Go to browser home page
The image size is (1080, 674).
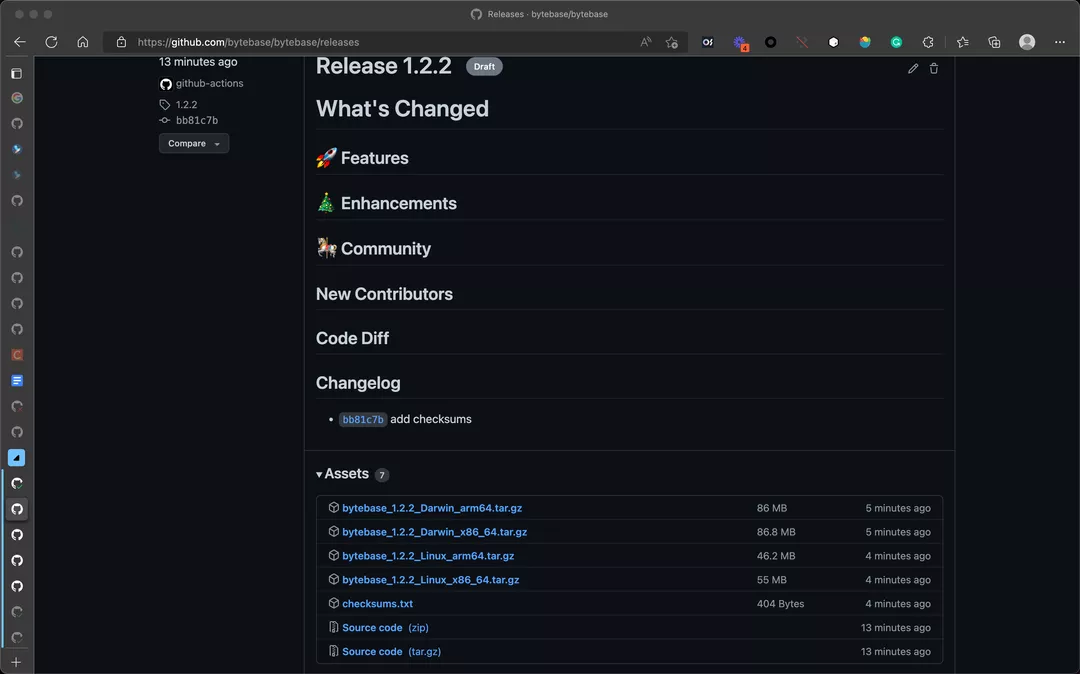click(83, 42)
